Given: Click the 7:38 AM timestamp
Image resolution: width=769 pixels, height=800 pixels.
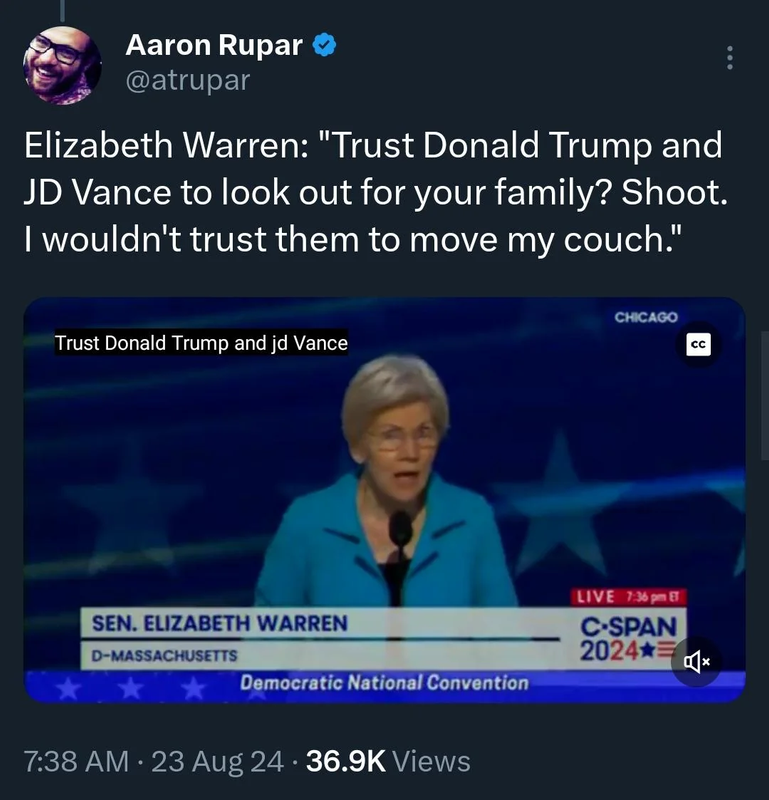Looking at the screenshot, I should tap(76, 761).
